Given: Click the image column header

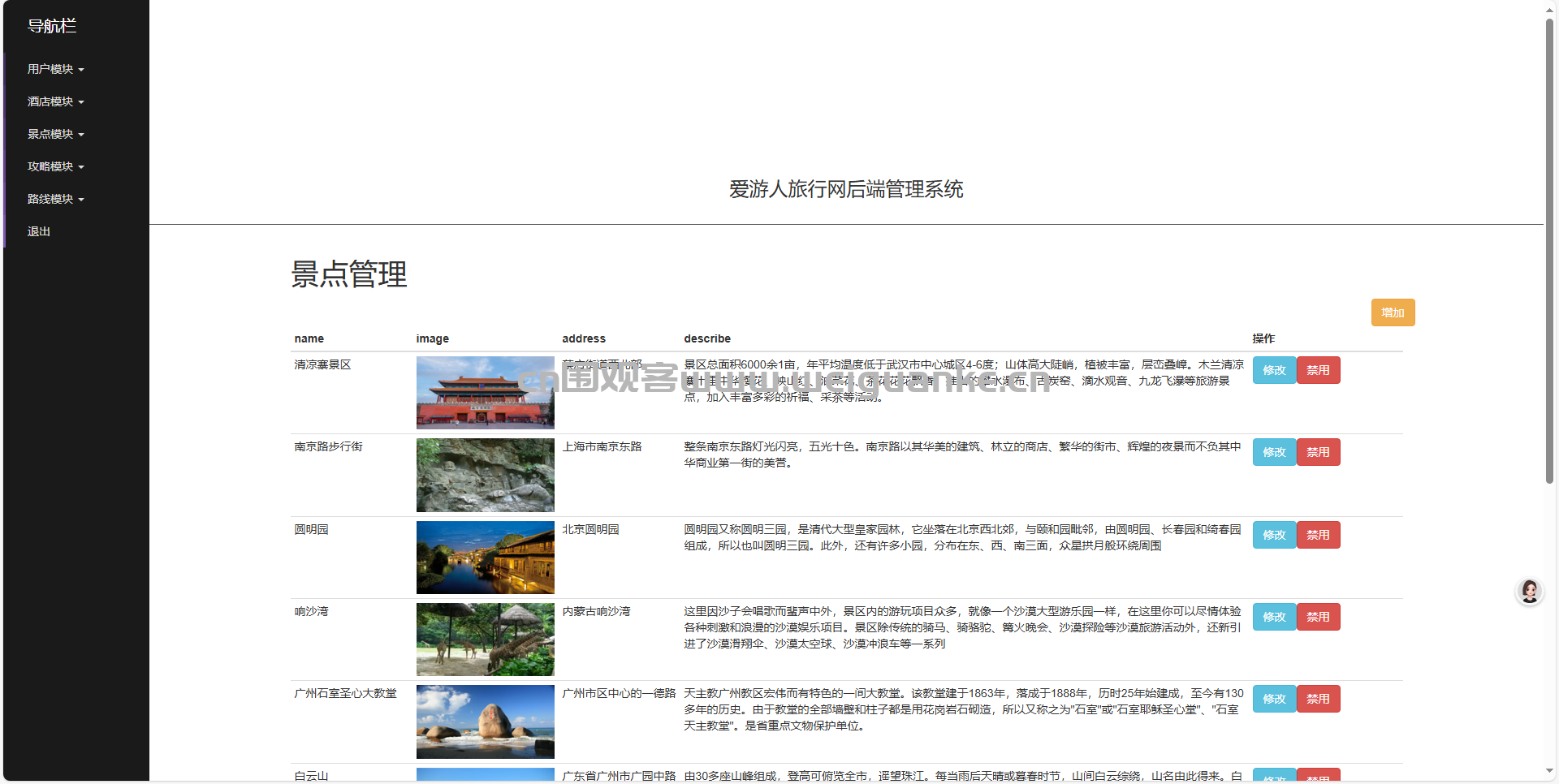Looking at the screenshot, I should coord(432,338).
